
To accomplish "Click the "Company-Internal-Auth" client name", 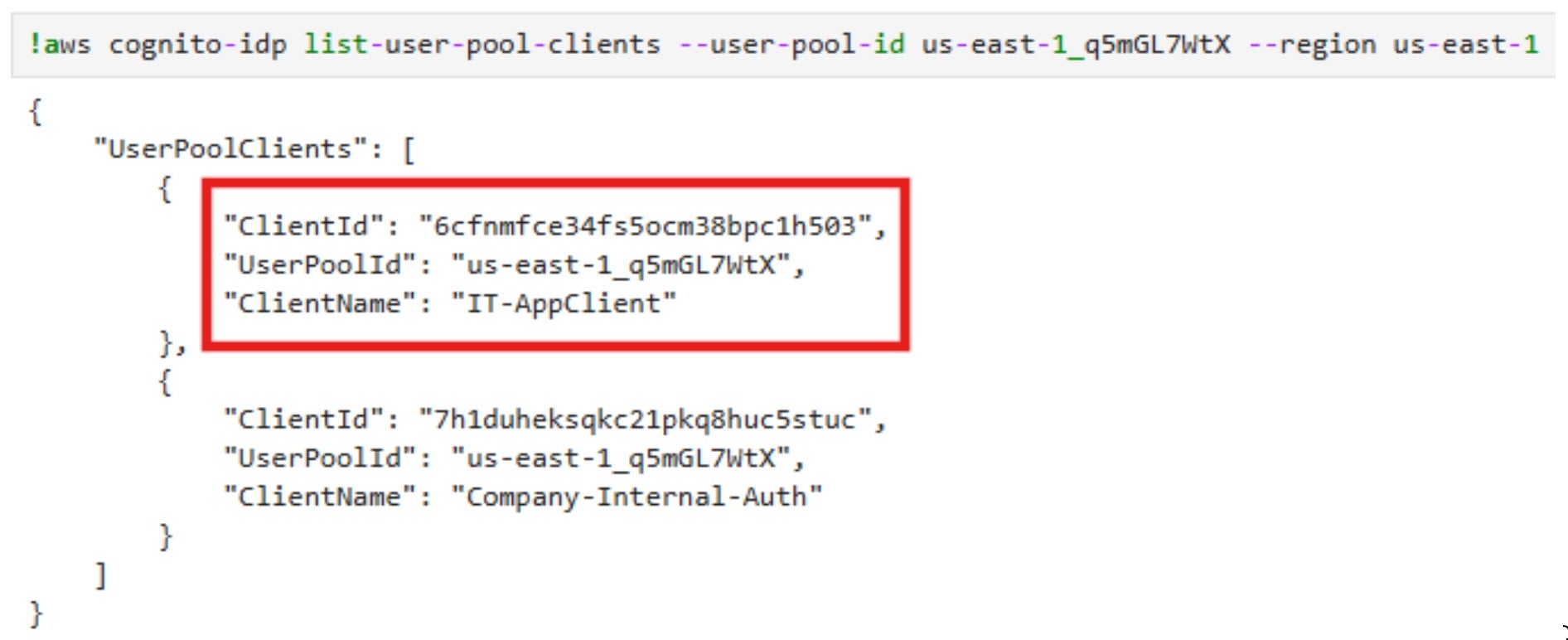I will (x=636, y=497).
